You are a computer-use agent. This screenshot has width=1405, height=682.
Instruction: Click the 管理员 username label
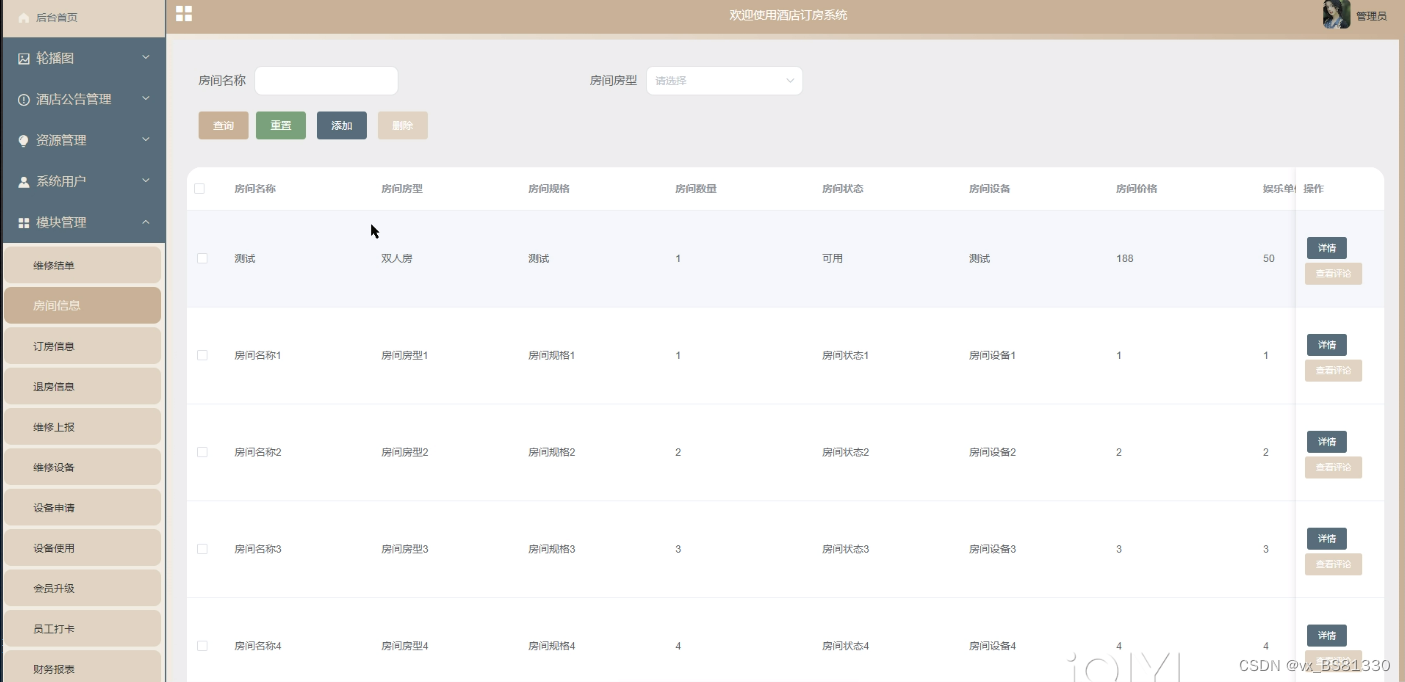pos(1371,16)
